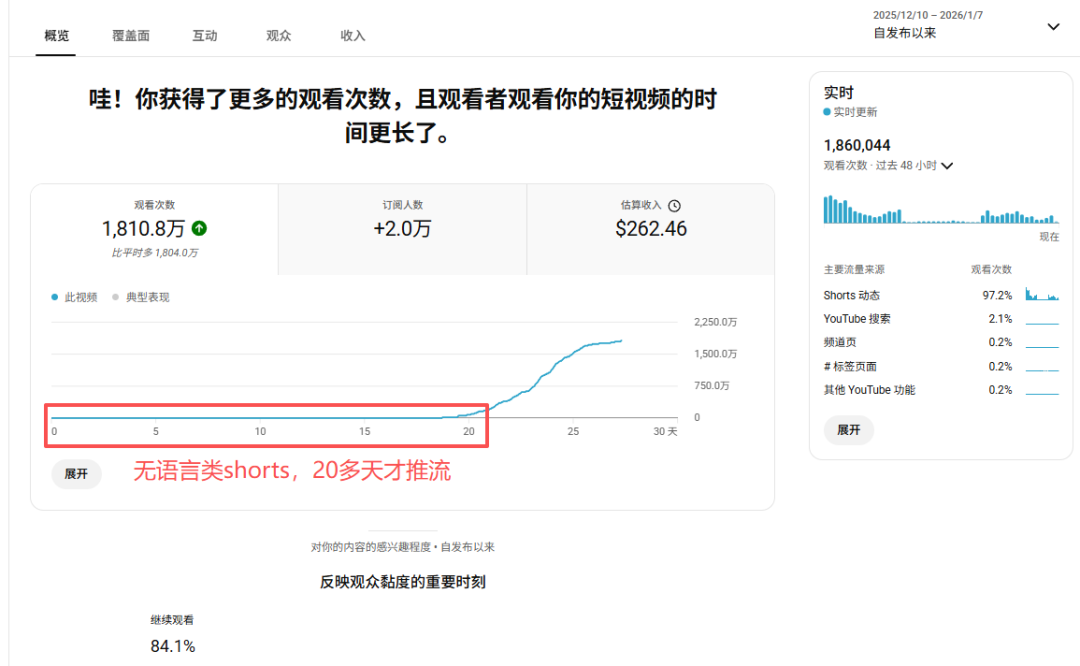Open the date range dropdown chevron
This screenshot has width=1080, height=666.
click(x=1053, y=27)
